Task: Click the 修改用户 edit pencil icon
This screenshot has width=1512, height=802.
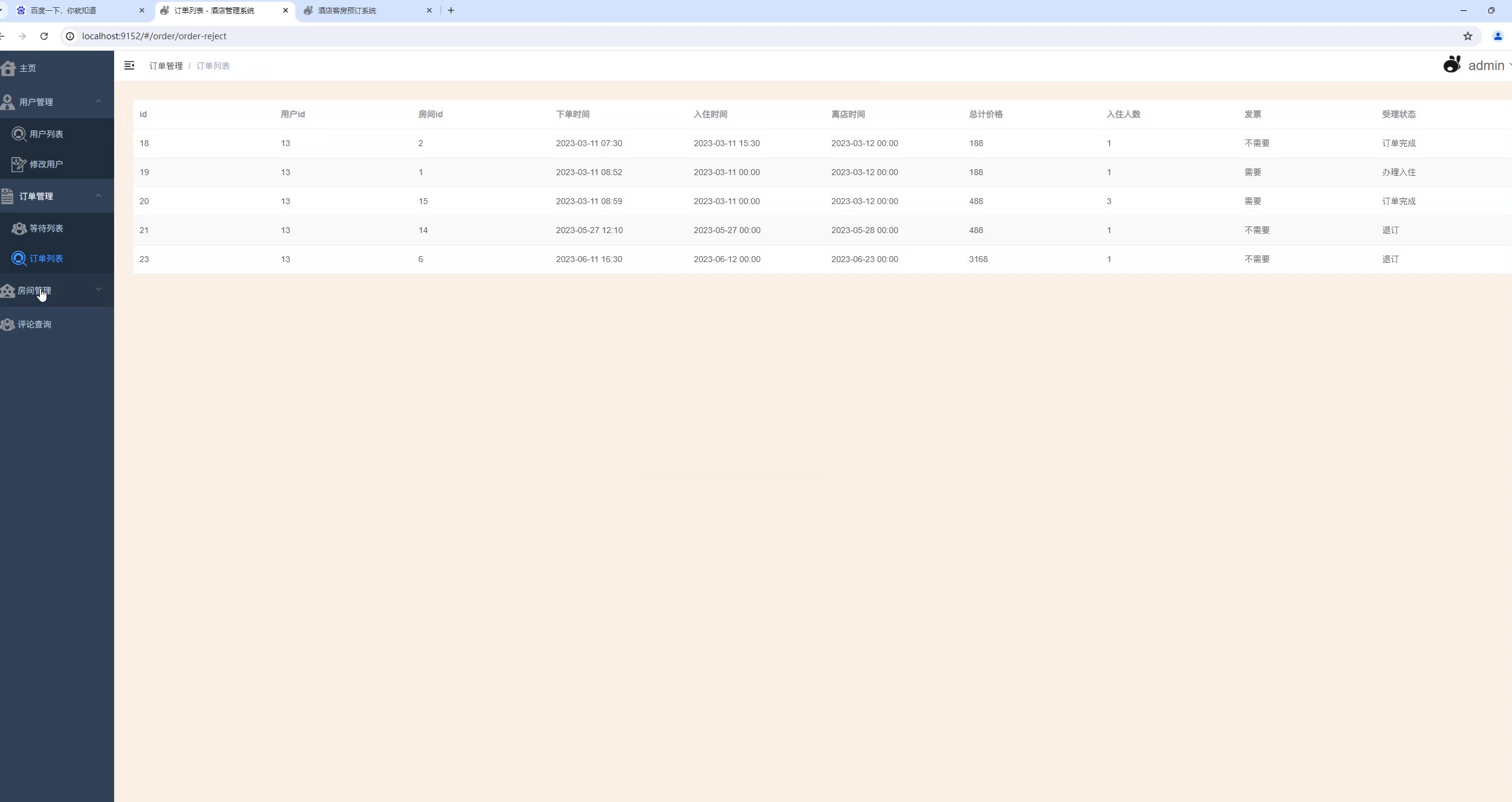Action: (x=19, y=164)
